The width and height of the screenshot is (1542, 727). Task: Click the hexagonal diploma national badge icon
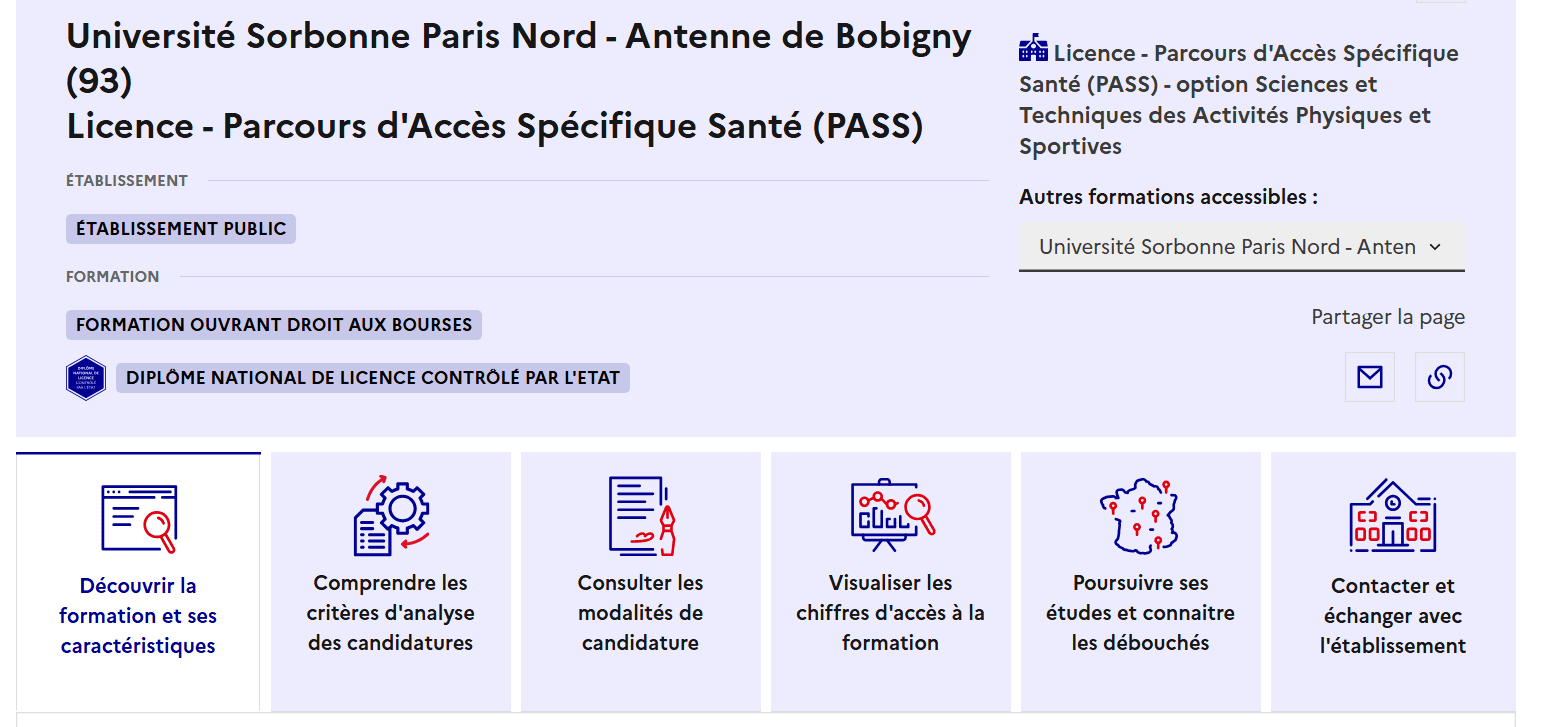pyautogui.click(x=86, y=378)
